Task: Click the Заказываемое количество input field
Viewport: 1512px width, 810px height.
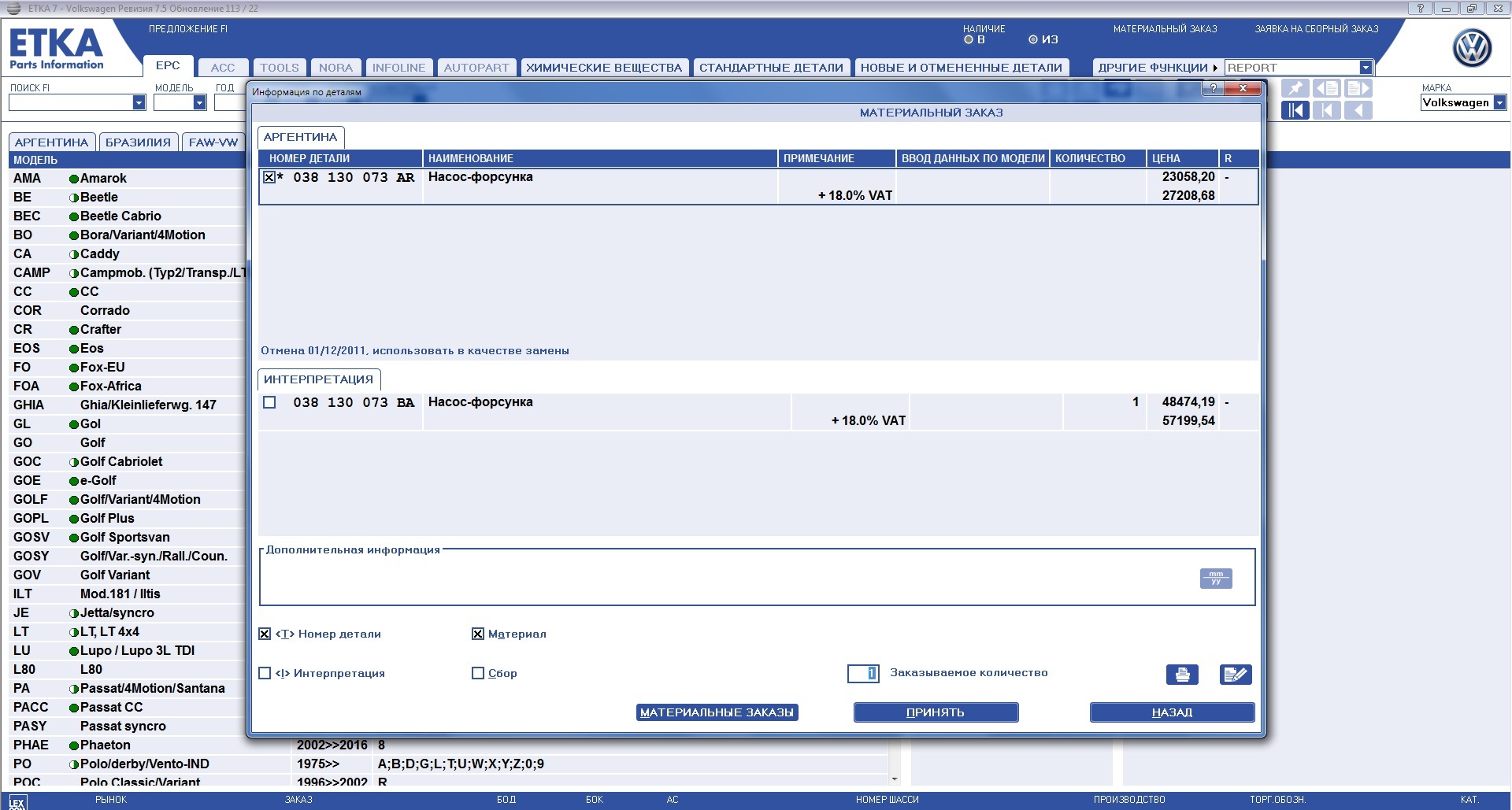Action: pos(862,673)
